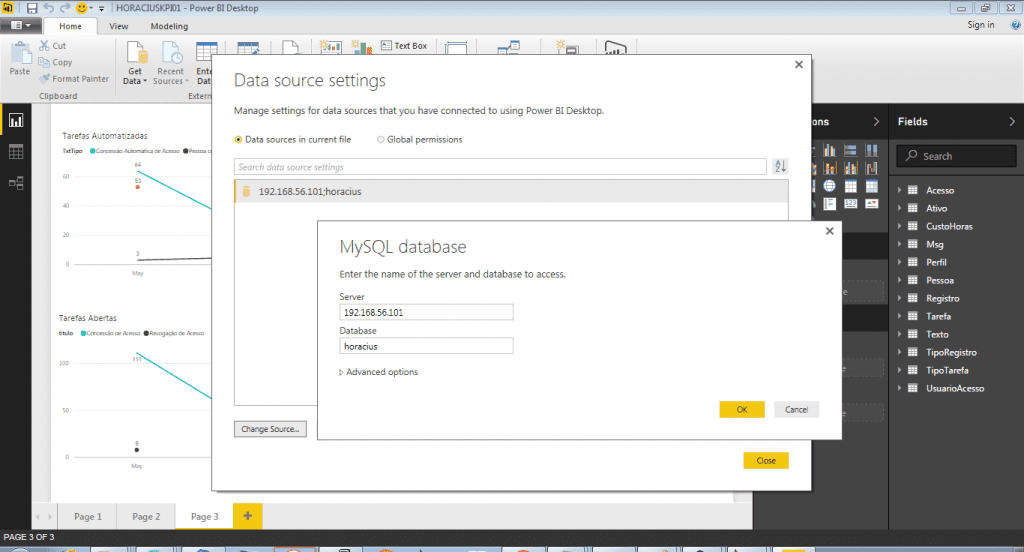This screenshot has width=1024, height=552.
Task: Click the Database input field
Action: (x=426, y=346)
